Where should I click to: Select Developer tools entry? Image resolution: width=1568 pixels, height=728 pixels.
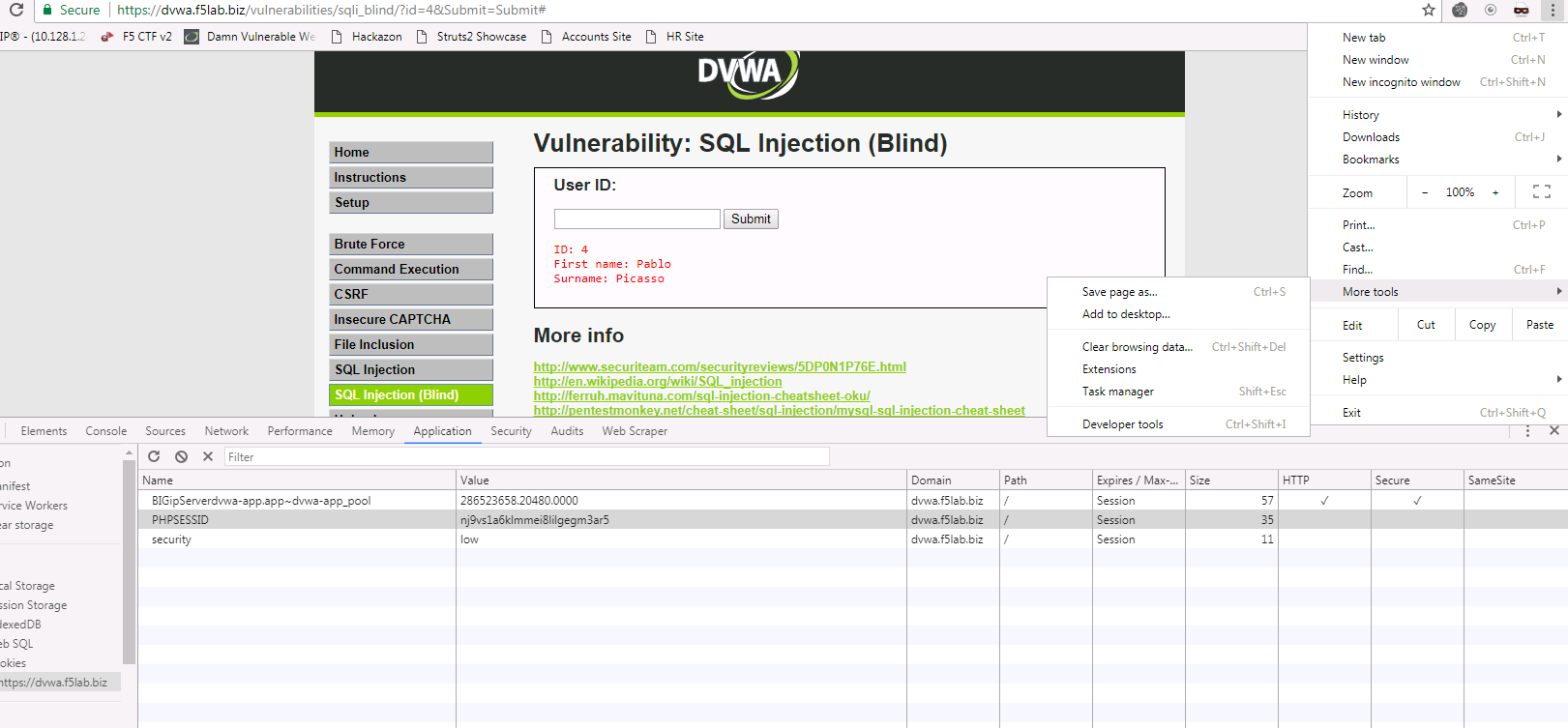[x=1178, y=424]
